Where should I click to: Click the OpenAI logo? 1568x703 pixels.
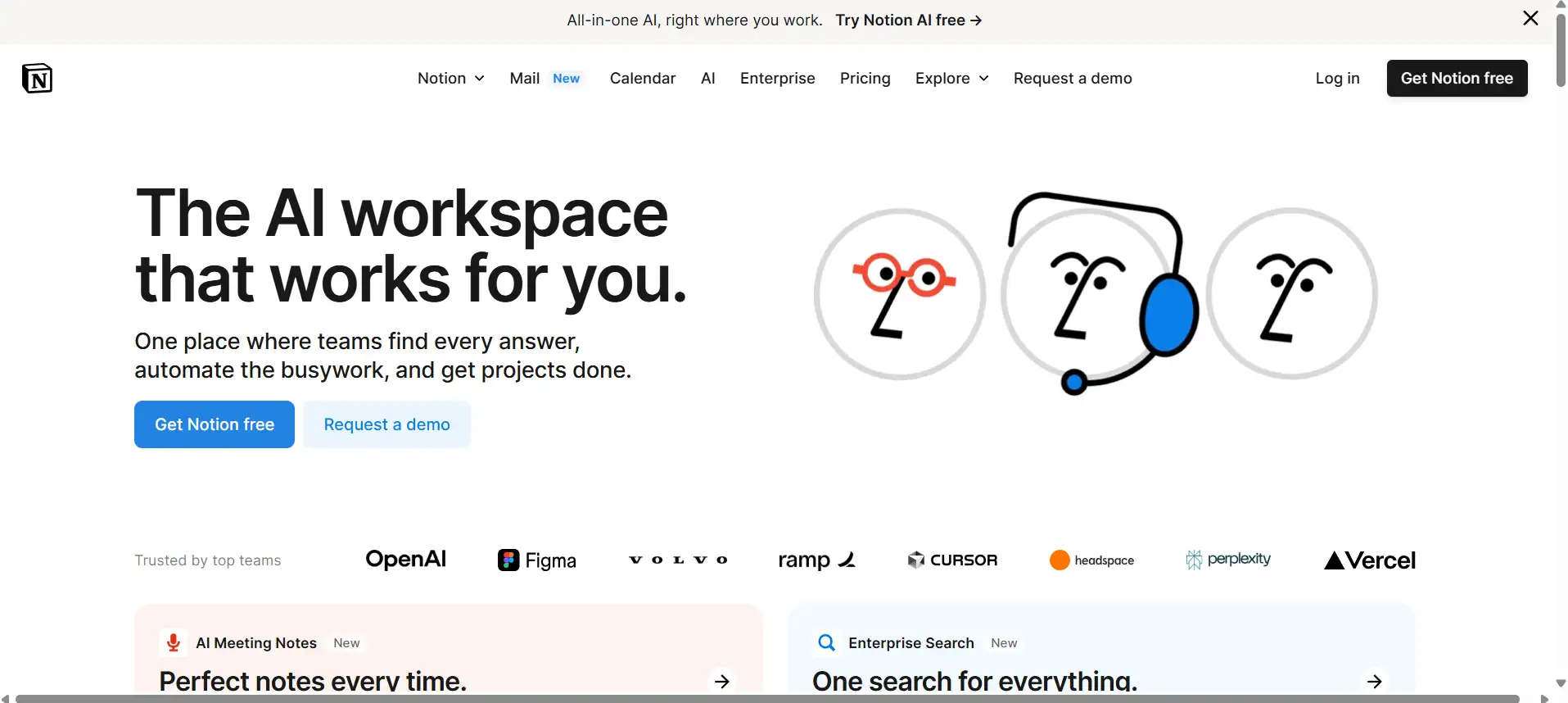click(405, 560)
